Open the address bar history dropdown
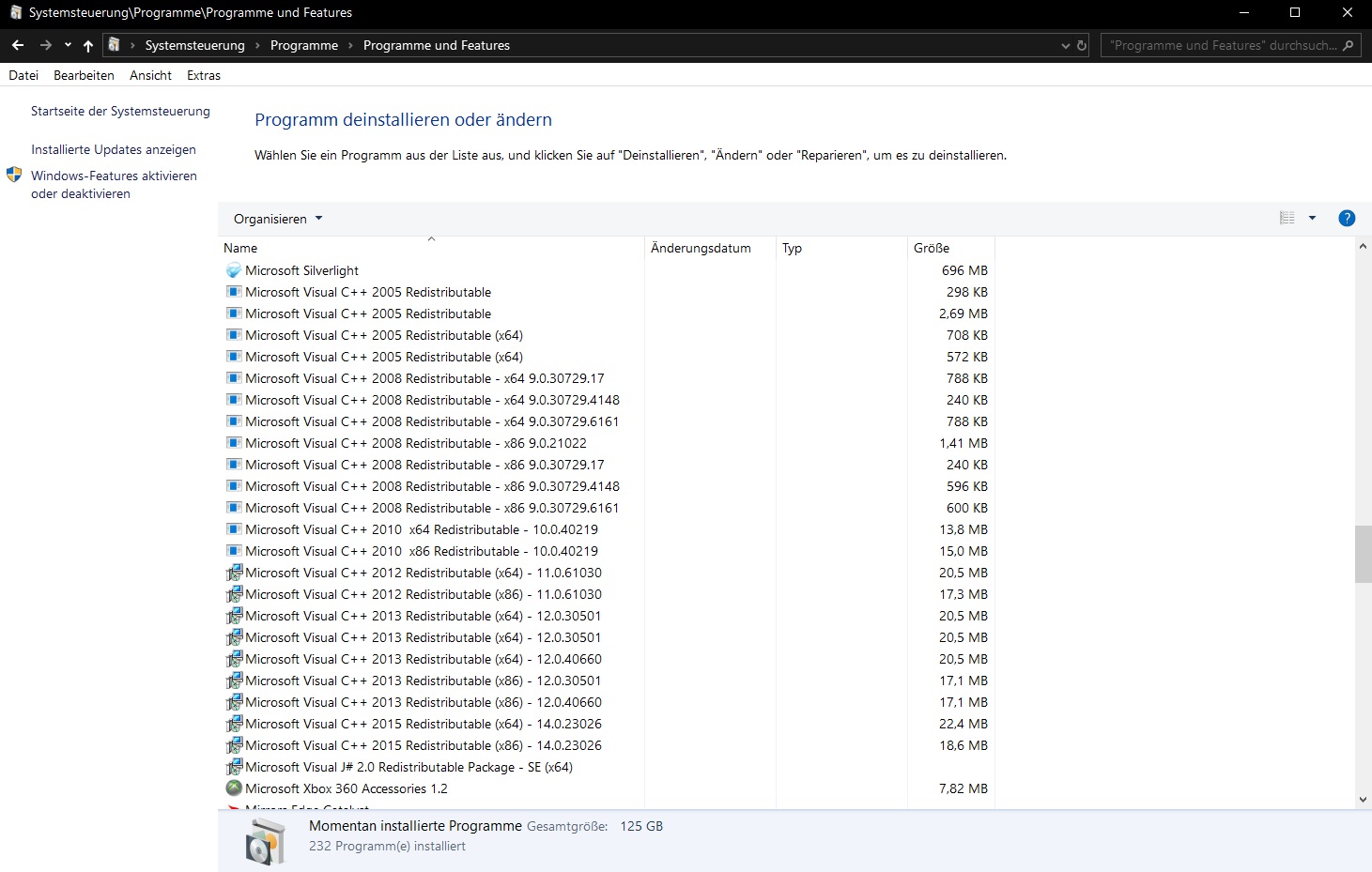Screen dimensions: 1372x872 click(x=1065, y=45)
